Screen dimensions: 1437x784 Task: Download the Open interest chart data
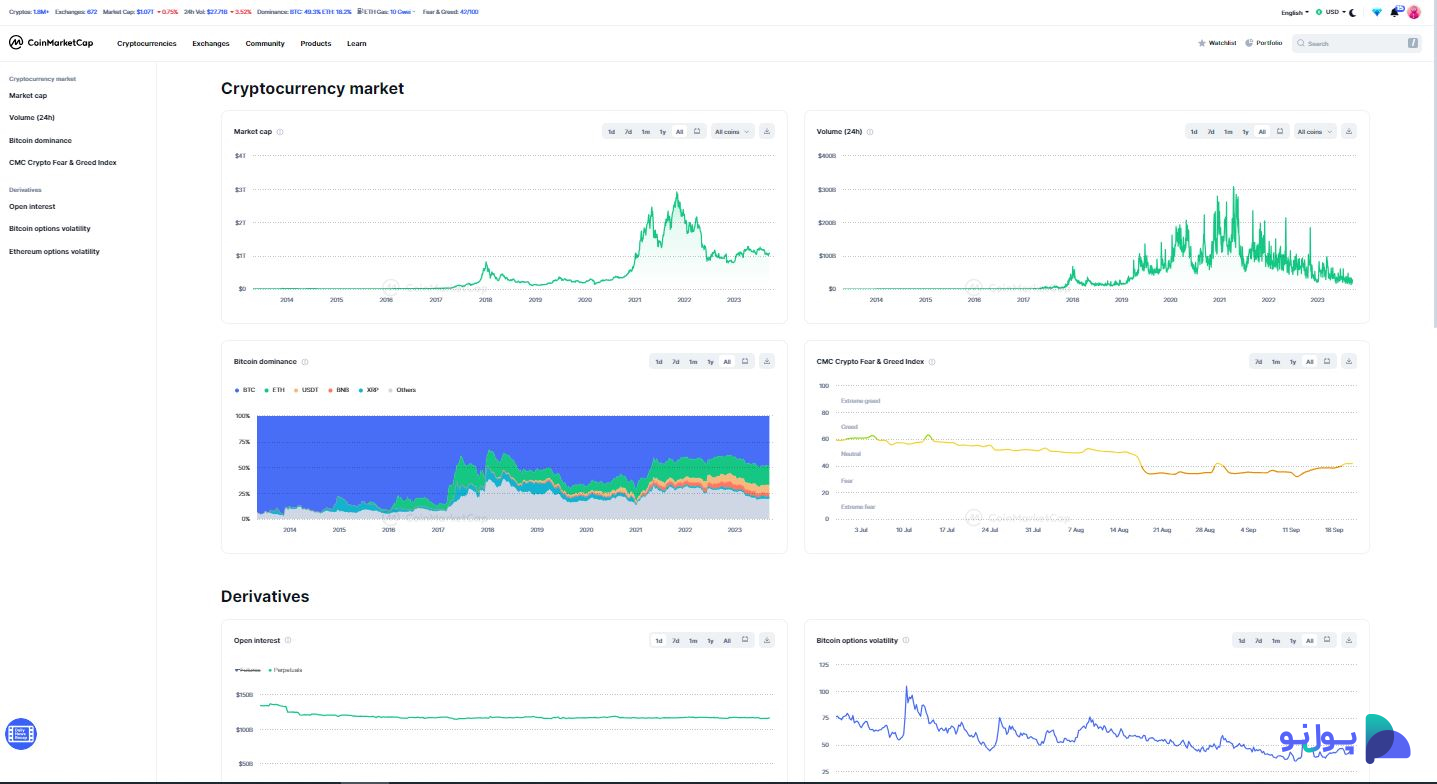767,640
